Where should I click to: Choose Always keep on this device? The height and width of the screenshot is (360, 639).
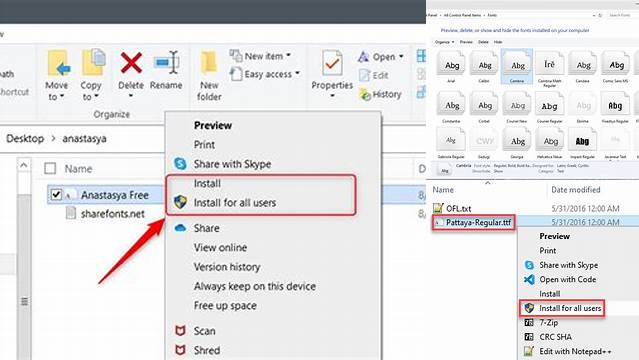255,286
